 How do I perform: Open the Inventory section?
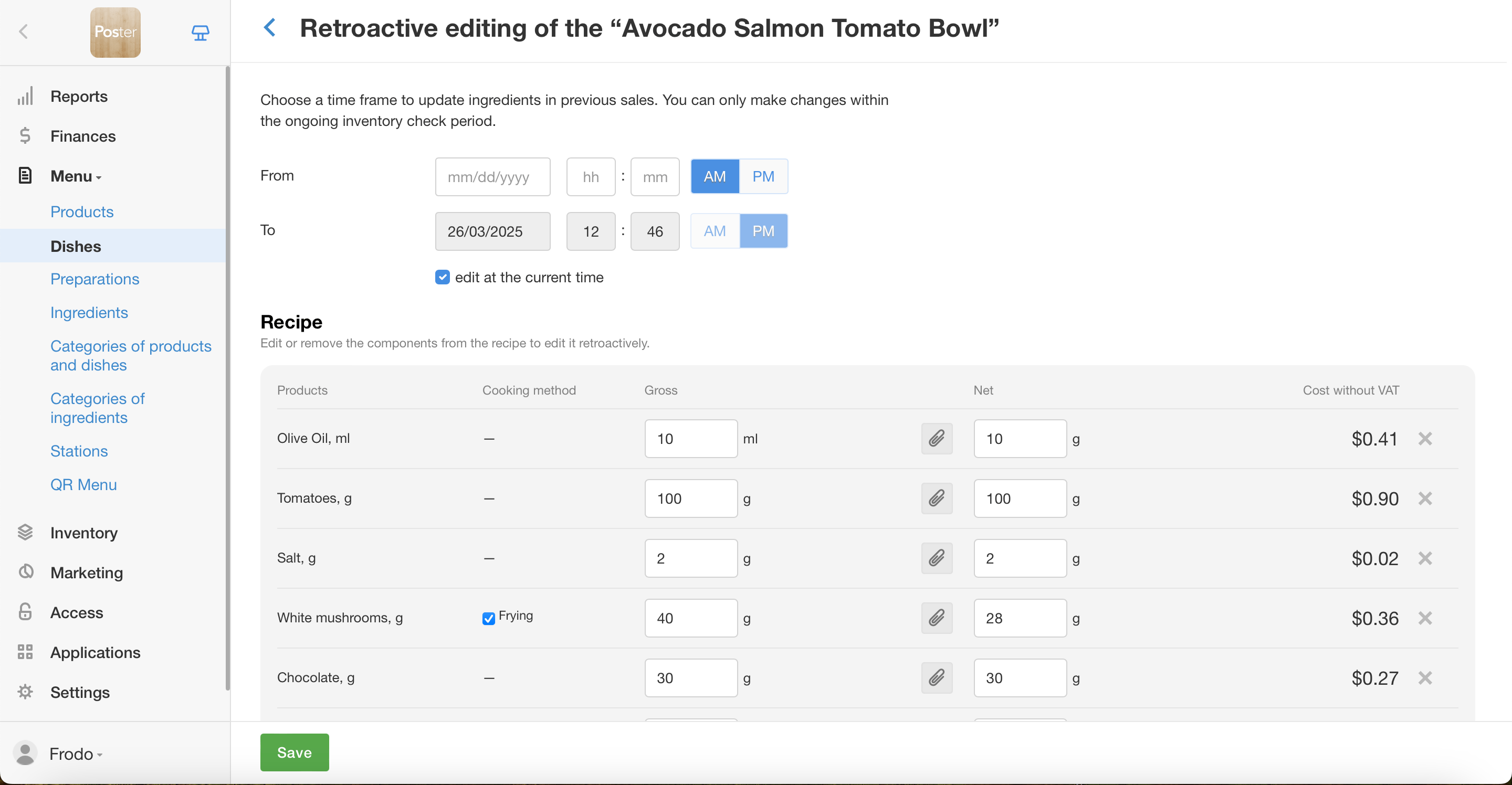pyautogui.click(x=84, y=533)
